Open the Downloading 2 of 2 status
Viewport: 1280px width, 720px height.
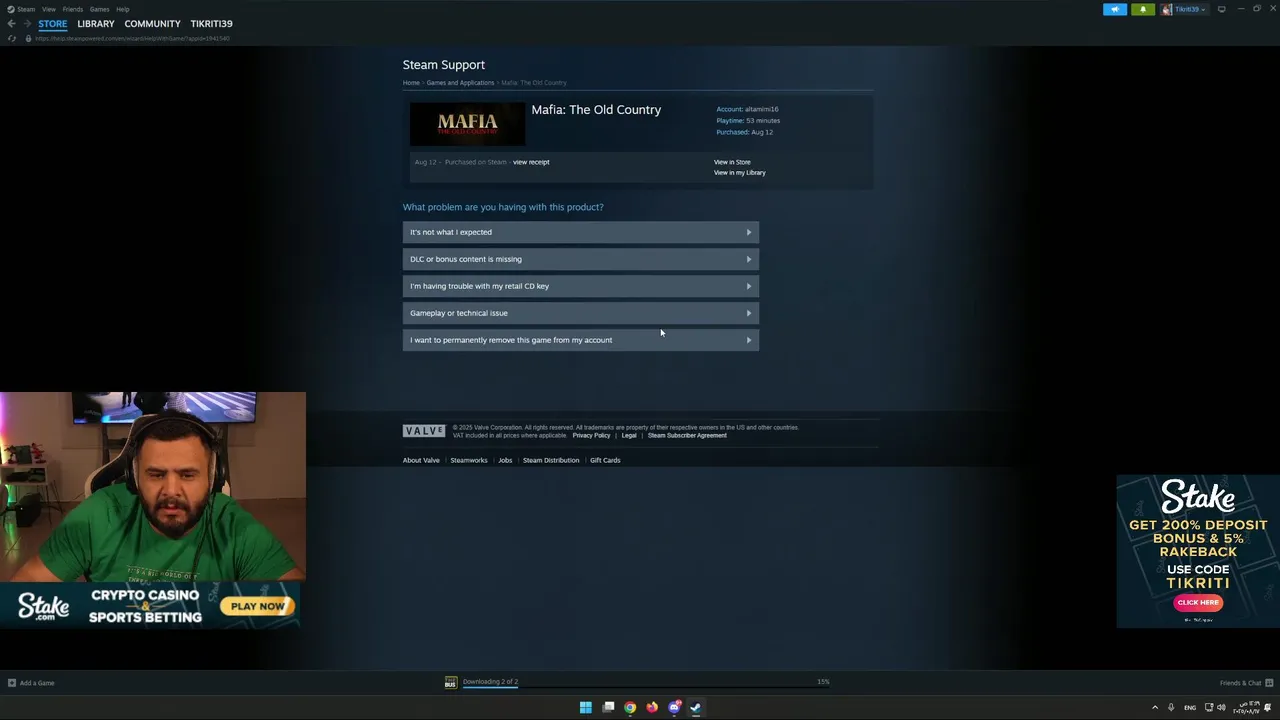tap(490, 682)
